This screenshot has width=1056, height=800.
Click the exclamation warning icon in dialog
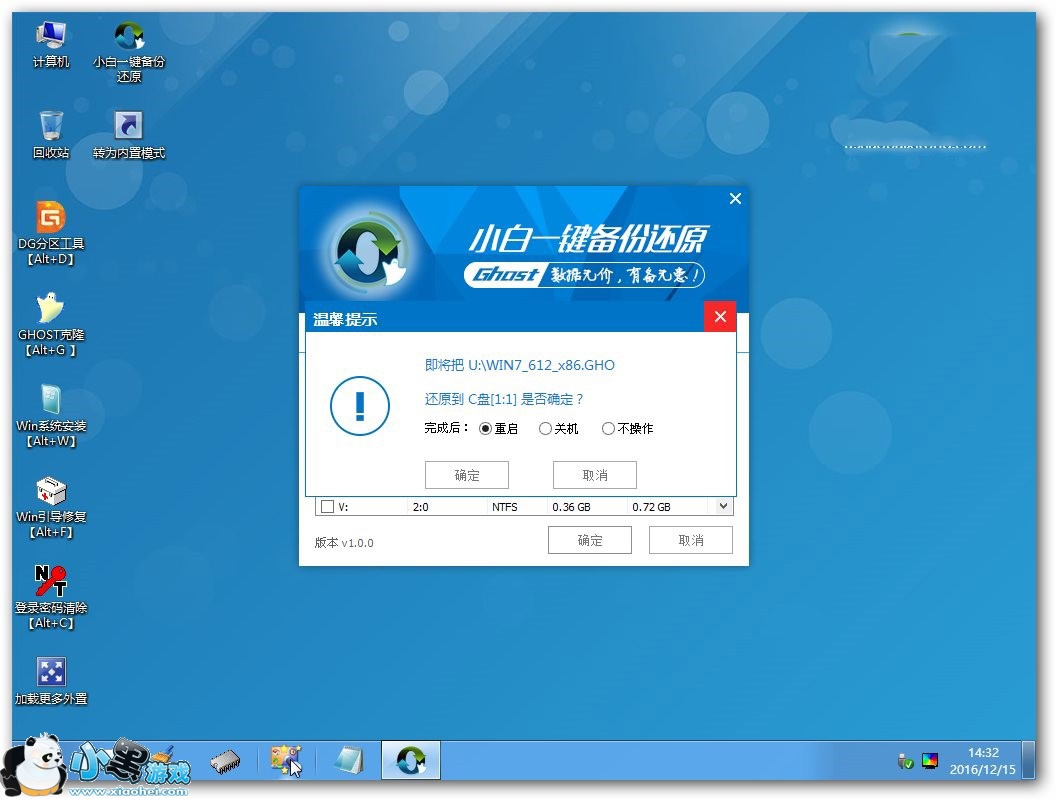click(360, 406)
